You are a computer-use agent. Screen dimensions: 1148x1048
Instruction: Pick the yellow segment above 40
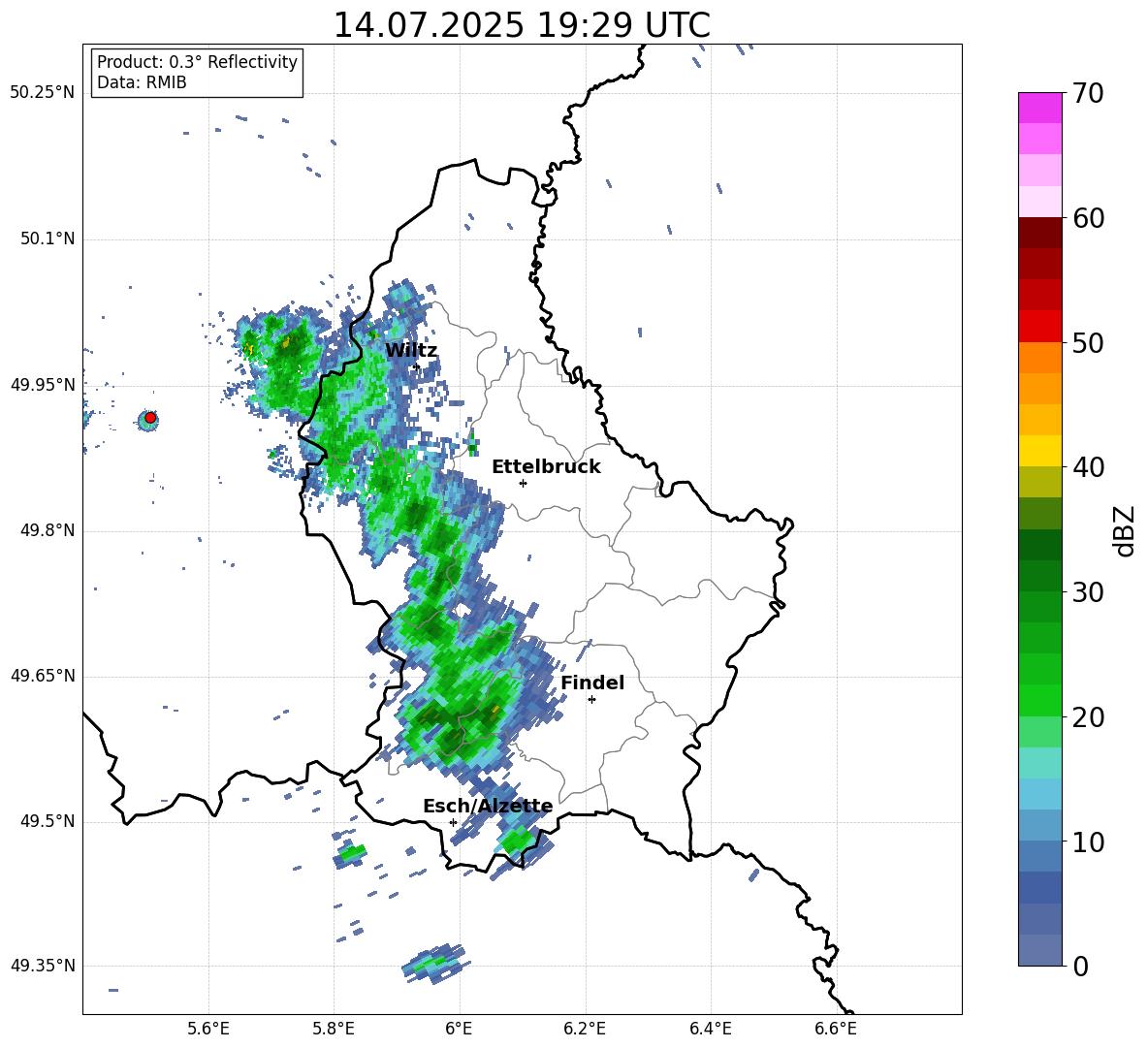point(1040,451)
